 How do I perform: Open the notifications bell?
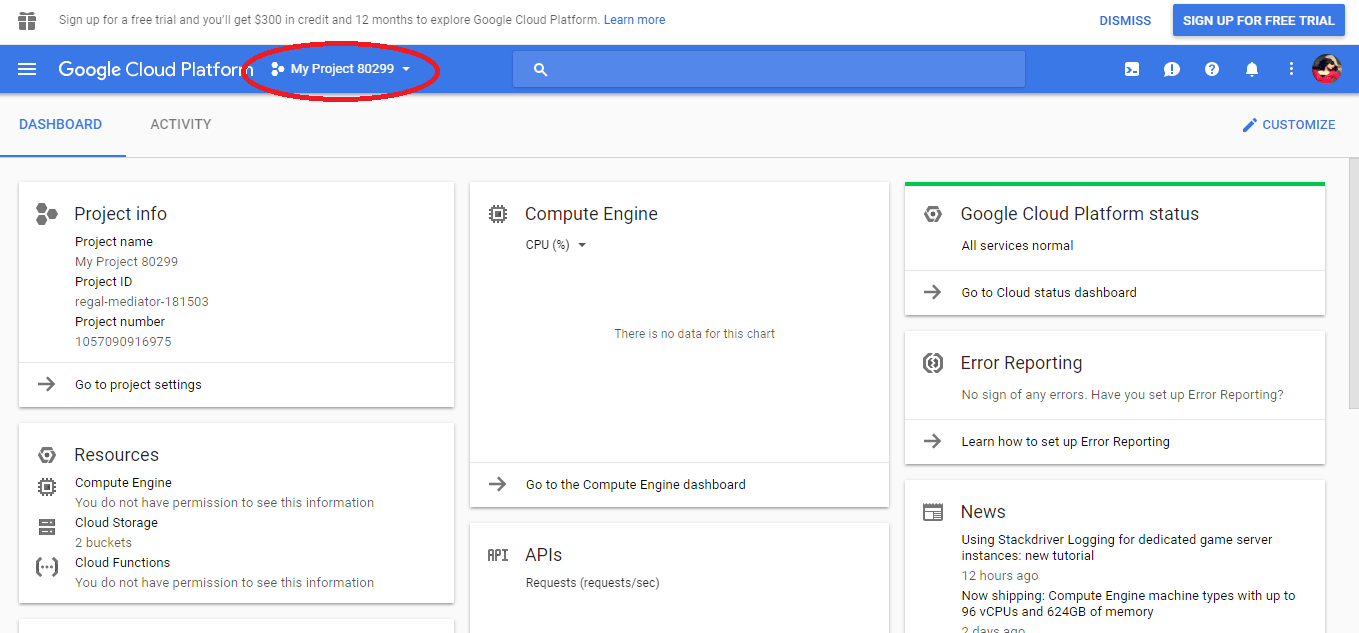point(1252,69)
